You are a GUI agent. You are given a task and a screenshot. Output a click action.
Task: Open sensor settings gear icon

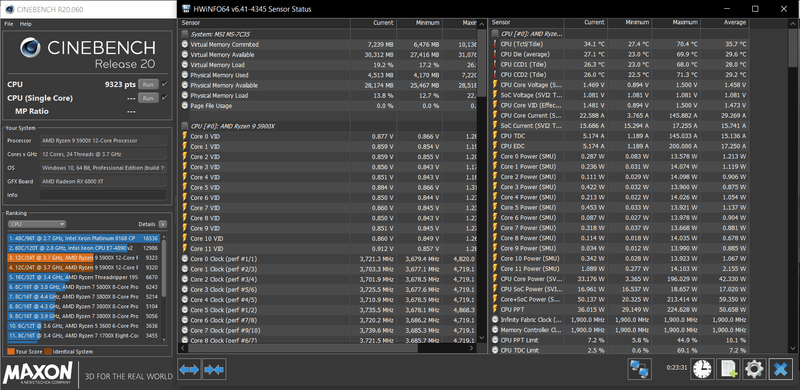[754, 369]
